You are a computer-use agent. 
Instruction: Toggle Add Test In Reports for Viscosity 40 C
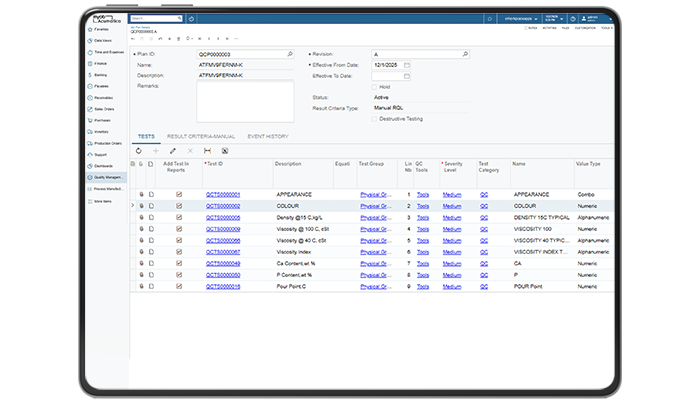pos(179,241)
